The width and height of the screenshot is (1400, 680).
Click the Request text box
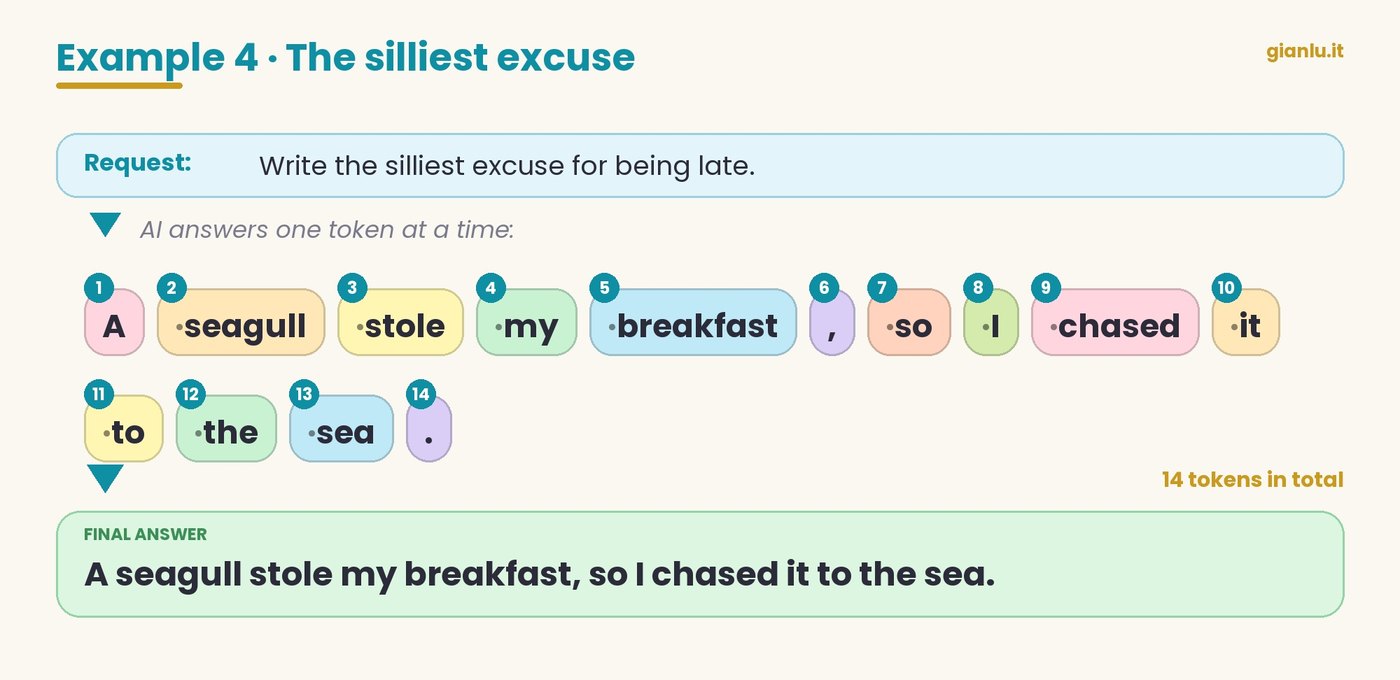coord(700,165)
